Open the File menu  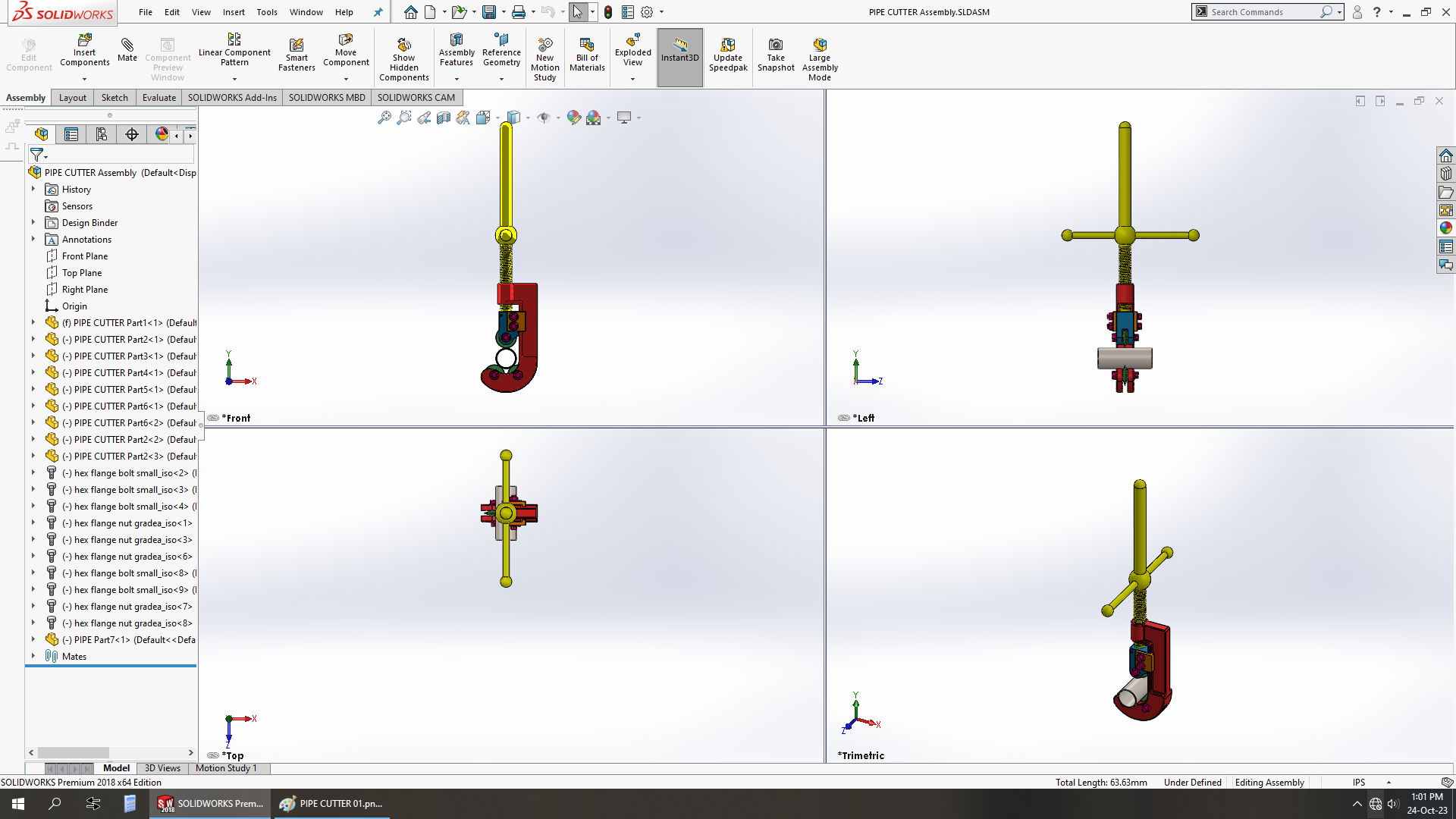pos(146,12)
